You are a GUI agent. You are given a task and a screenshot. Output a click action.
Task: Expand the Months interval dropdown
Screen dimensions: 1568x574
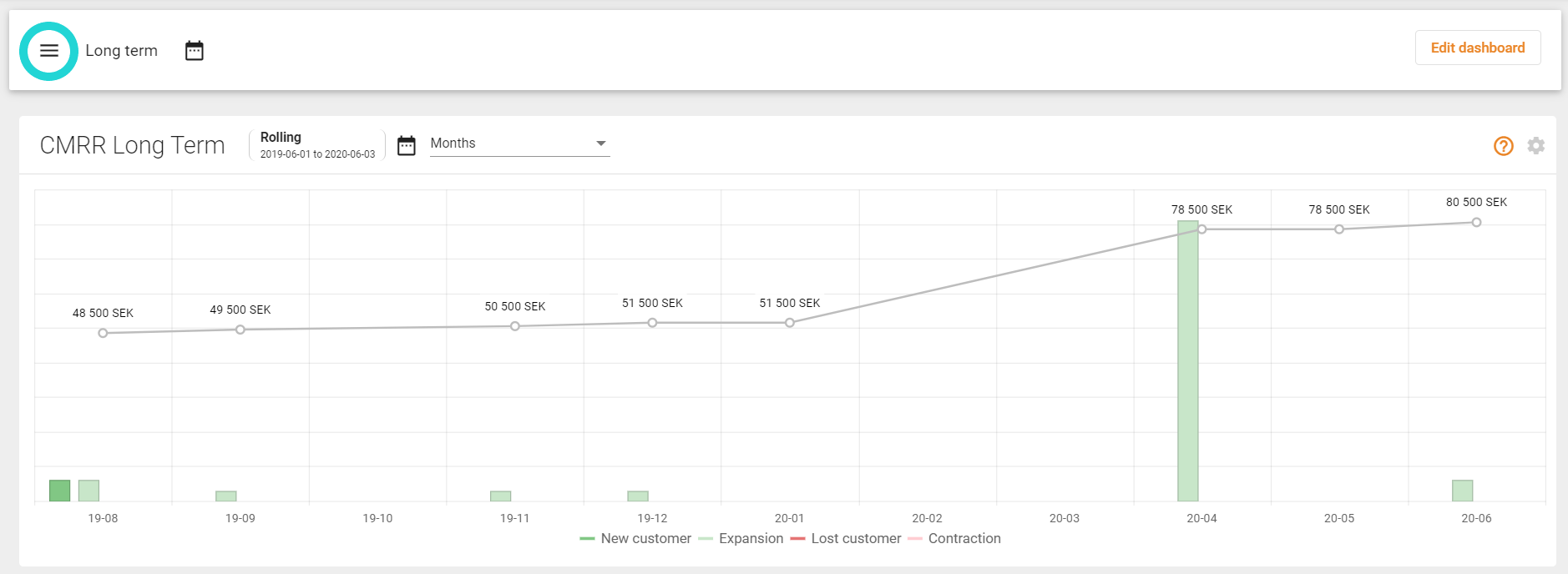519,143
